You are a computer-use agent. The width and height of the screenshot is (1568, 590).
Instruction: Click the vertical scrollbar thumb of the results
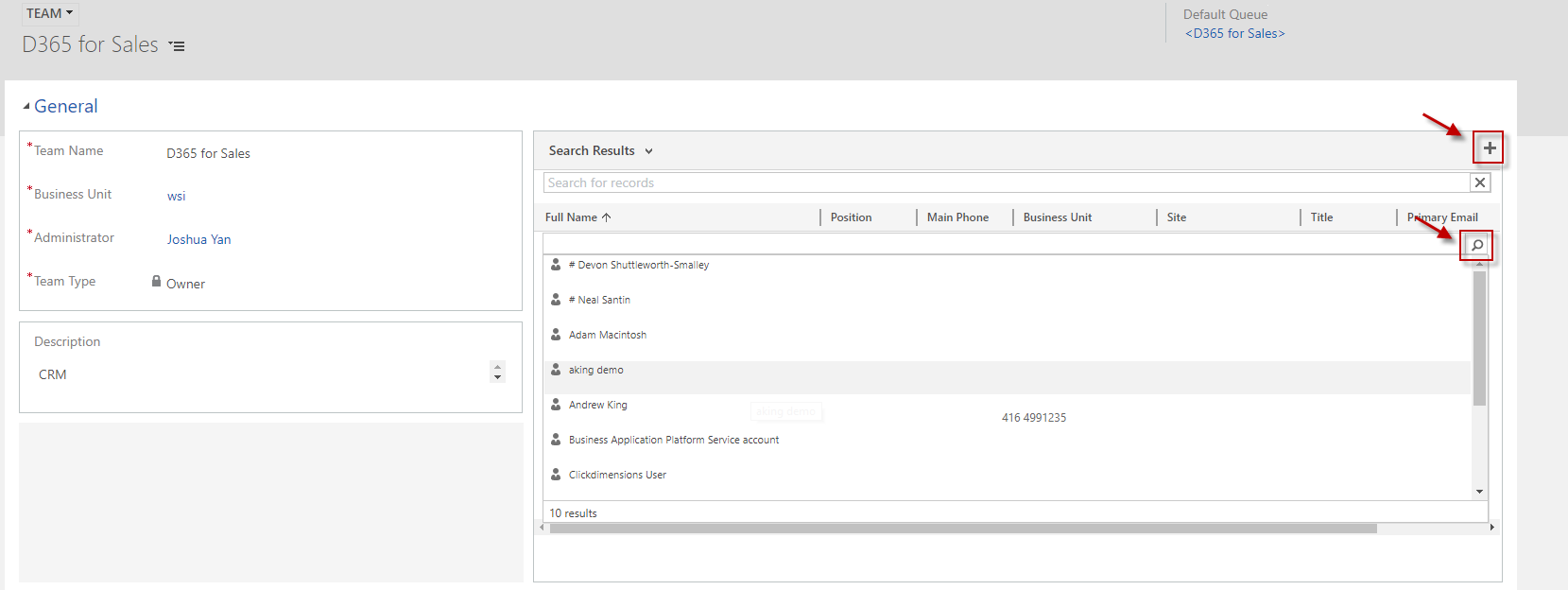[x=1480, y=338]
